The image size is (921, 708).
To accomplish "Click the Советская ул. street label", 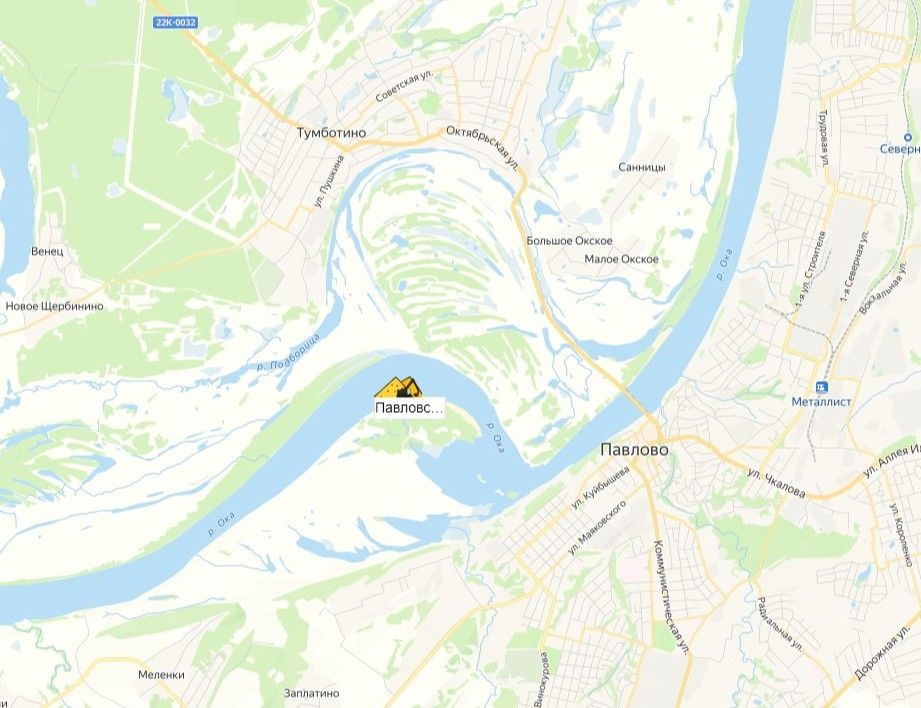I will click(x=403, y=85).
